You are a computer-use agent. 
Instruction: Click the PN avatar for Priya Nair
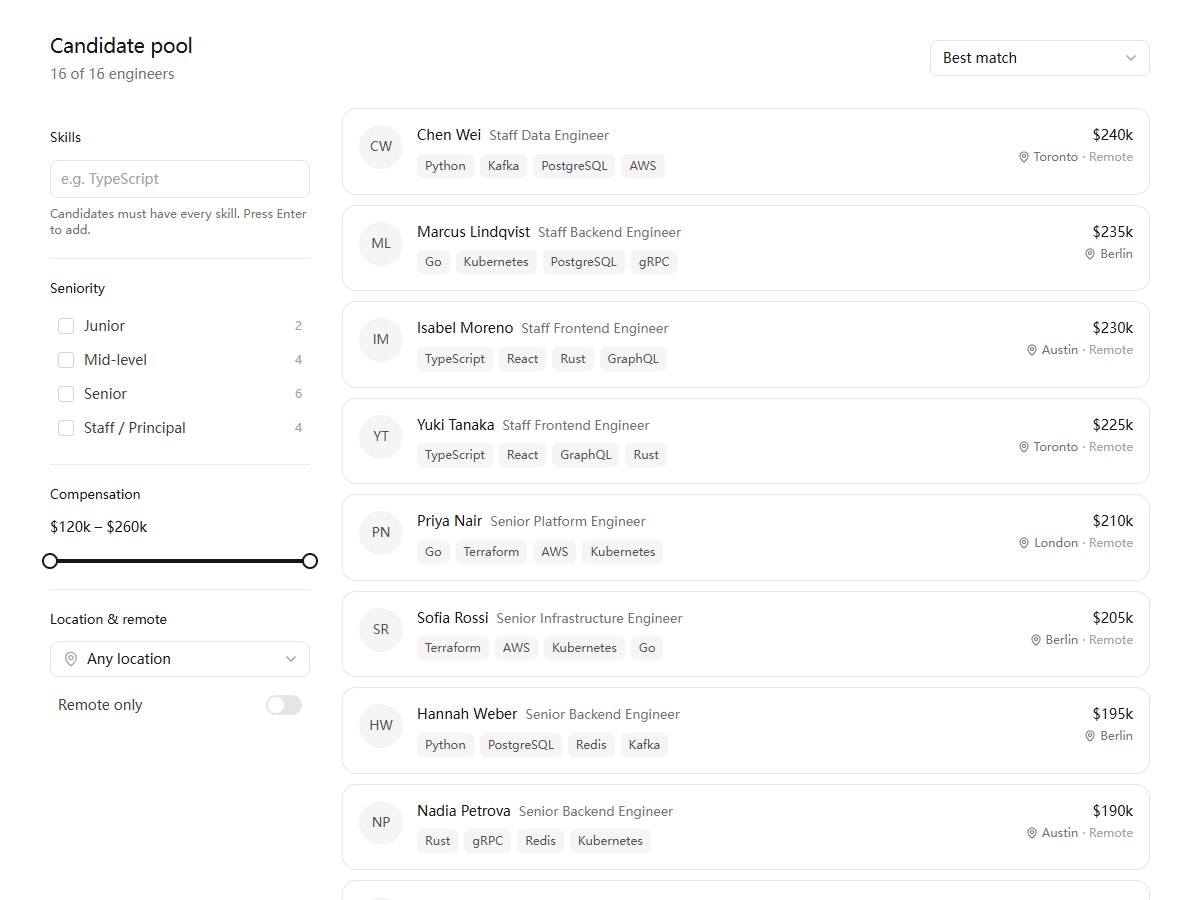(381, 532)
